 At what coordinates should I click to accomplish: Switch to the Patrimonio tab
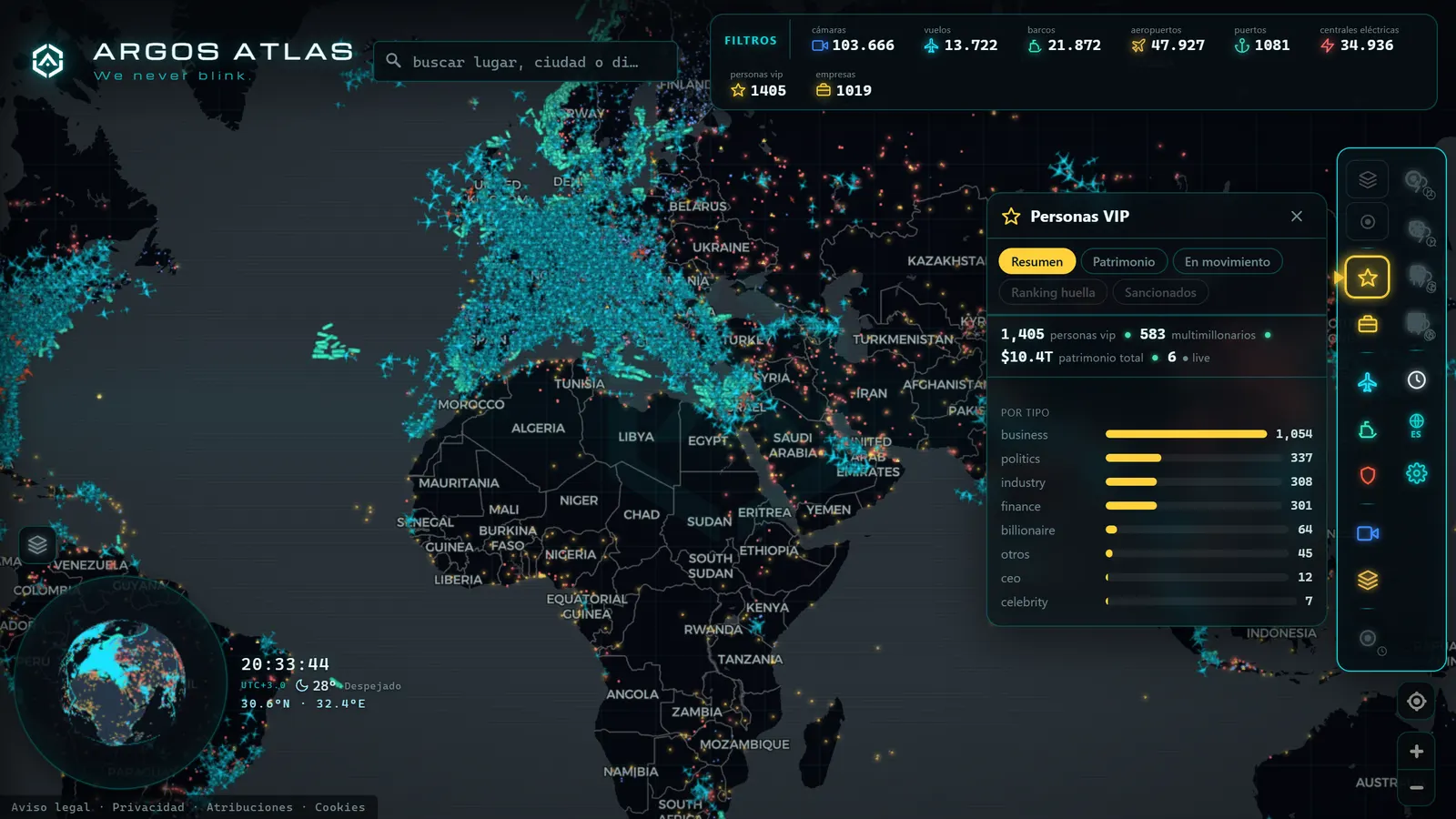pos(1123,262)
